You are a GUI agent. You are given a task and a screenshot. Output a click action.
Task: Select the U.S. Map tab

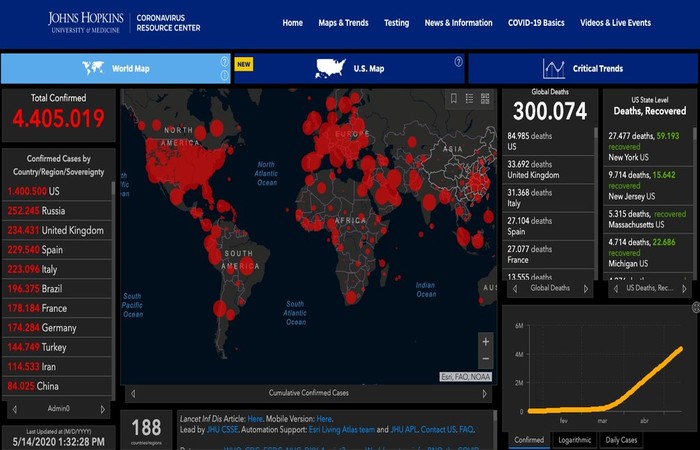tap(350, 69)
